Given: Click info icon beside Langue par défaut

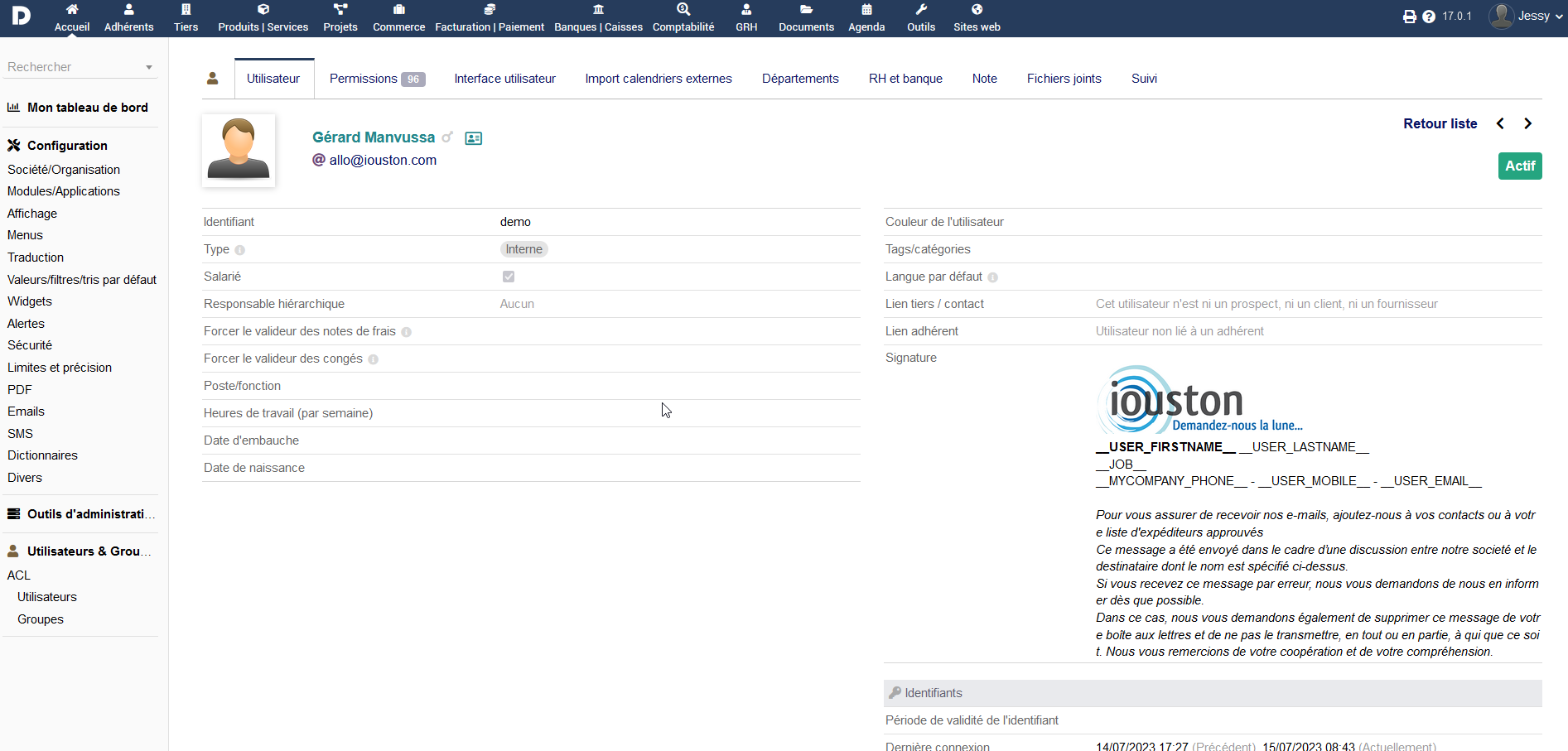Looking at the screenshot, I should pyautogui.click(x=992, y=277).
